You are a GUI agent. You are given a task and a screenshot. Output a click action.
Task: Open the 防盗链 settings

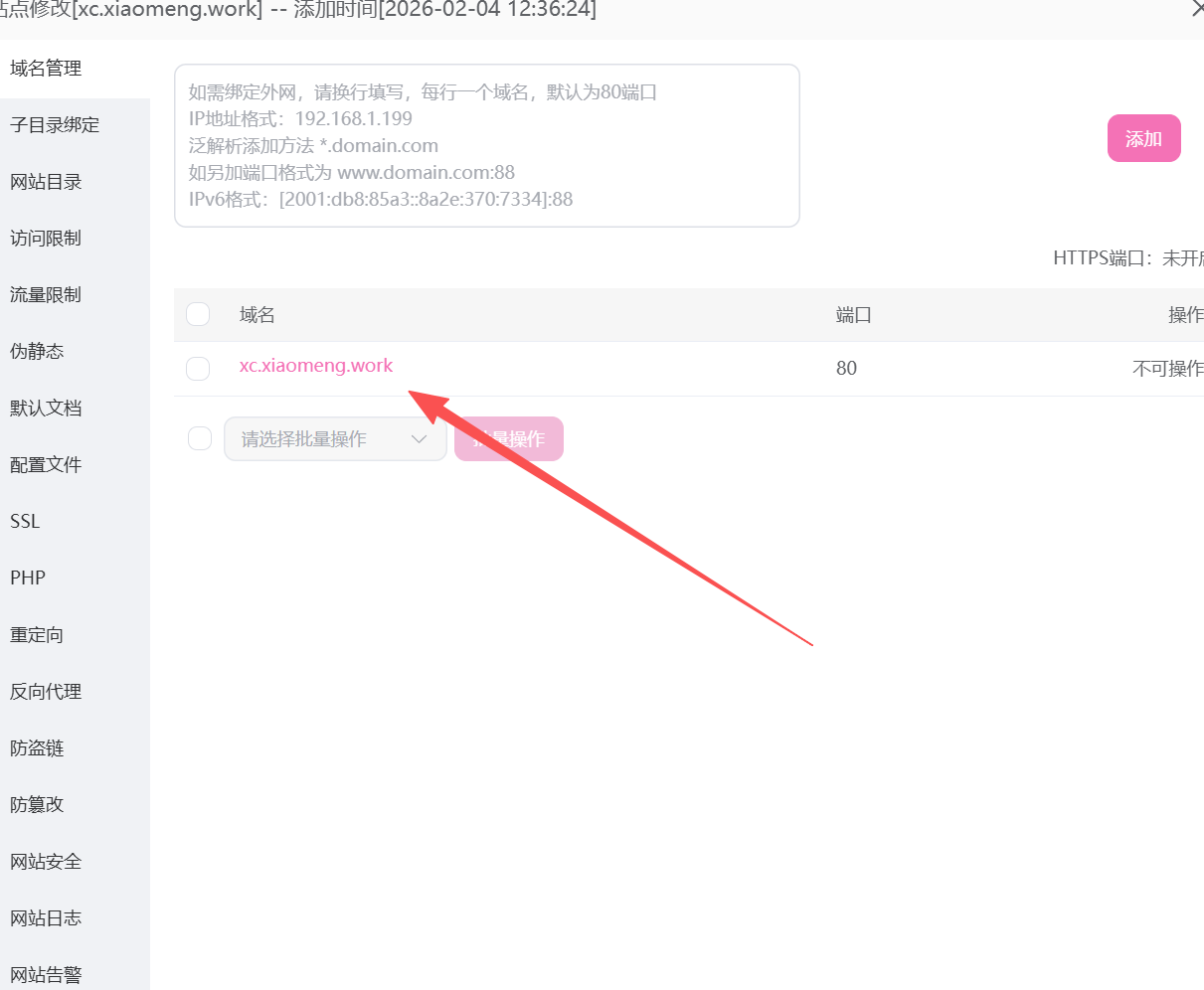pyautogui.click(x=37, y=748)
